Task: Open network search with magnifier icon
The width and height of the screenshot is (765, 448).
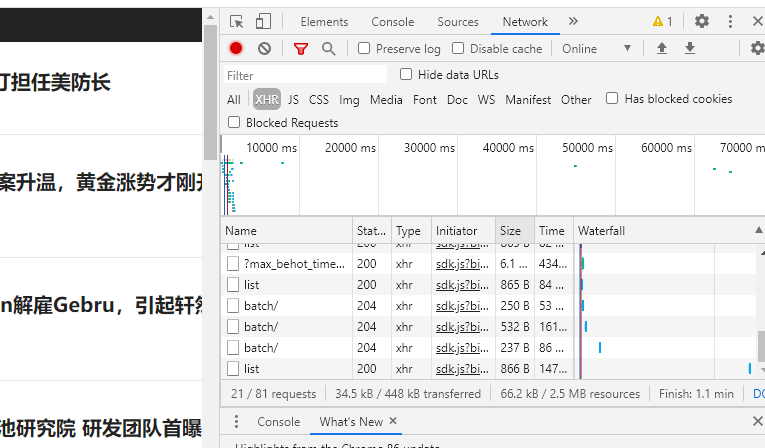Action: click(328, 48)
